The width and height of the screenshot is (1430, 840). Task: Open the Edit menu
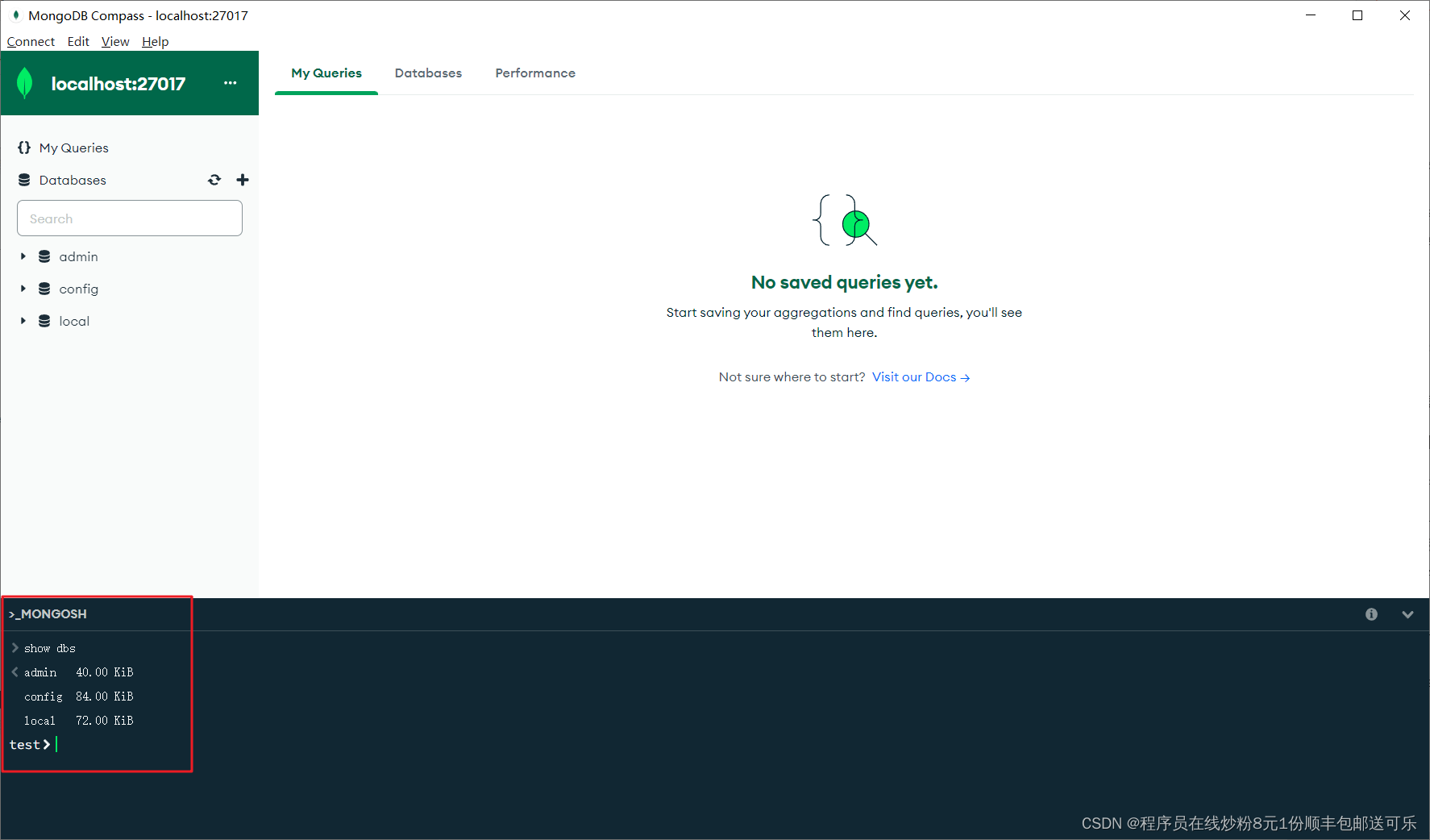tap(78, 42)
